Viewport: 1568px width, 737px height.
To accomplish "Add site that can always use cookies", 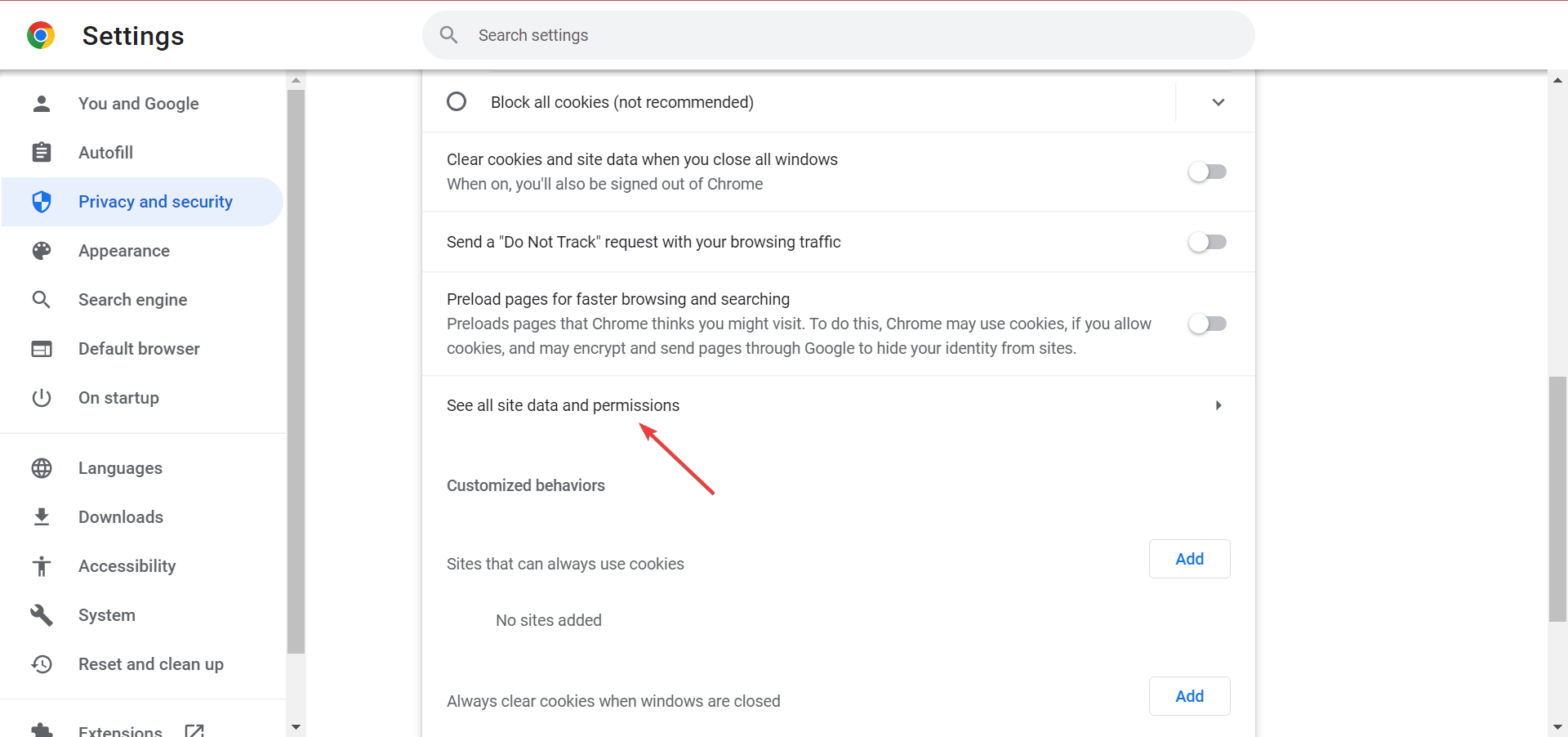I will tap(1189, 559).
